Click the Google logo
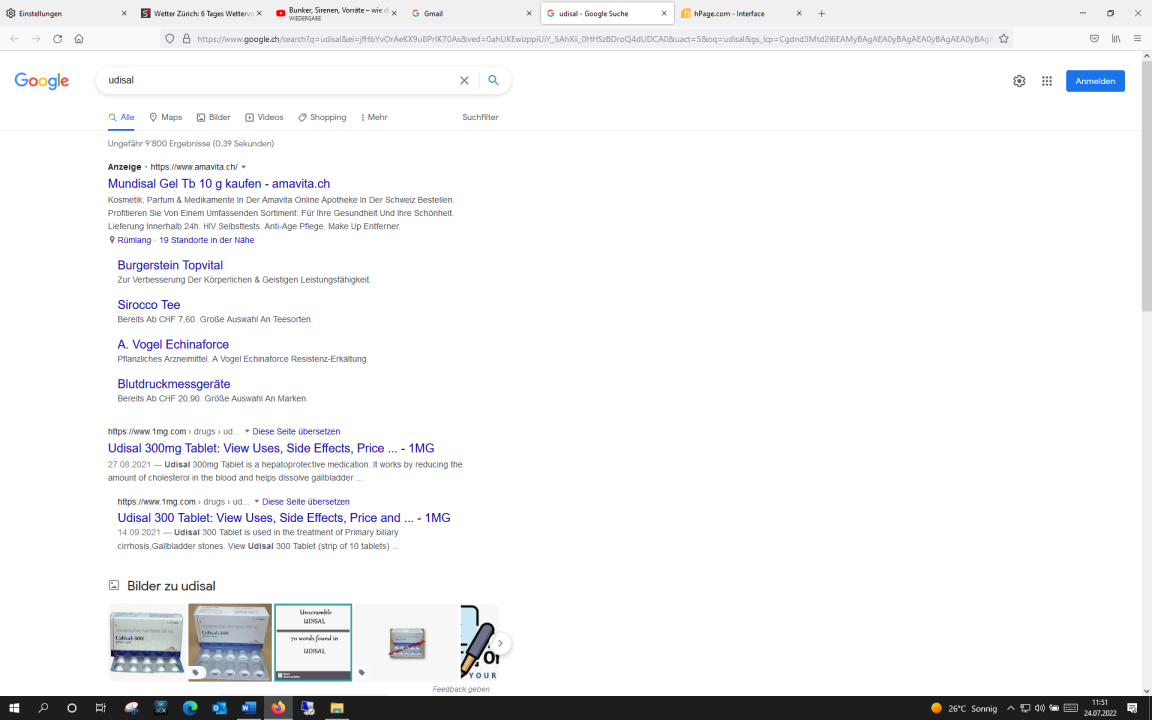This screenshot has height=720, width=1152. pos(42,81)
